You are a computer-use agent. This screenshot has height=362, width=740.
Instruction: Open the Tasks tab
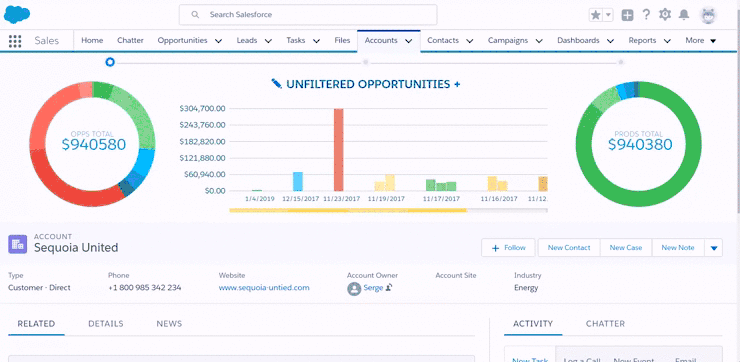coord(295,41)
